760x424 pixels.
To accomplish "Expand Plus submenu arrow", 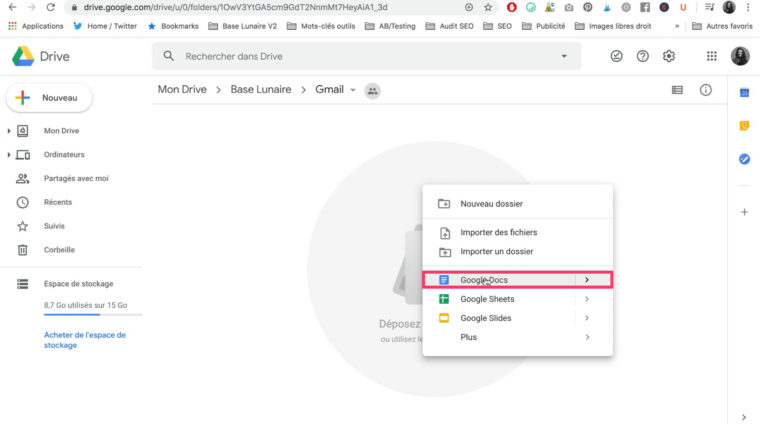I will 586,337.
